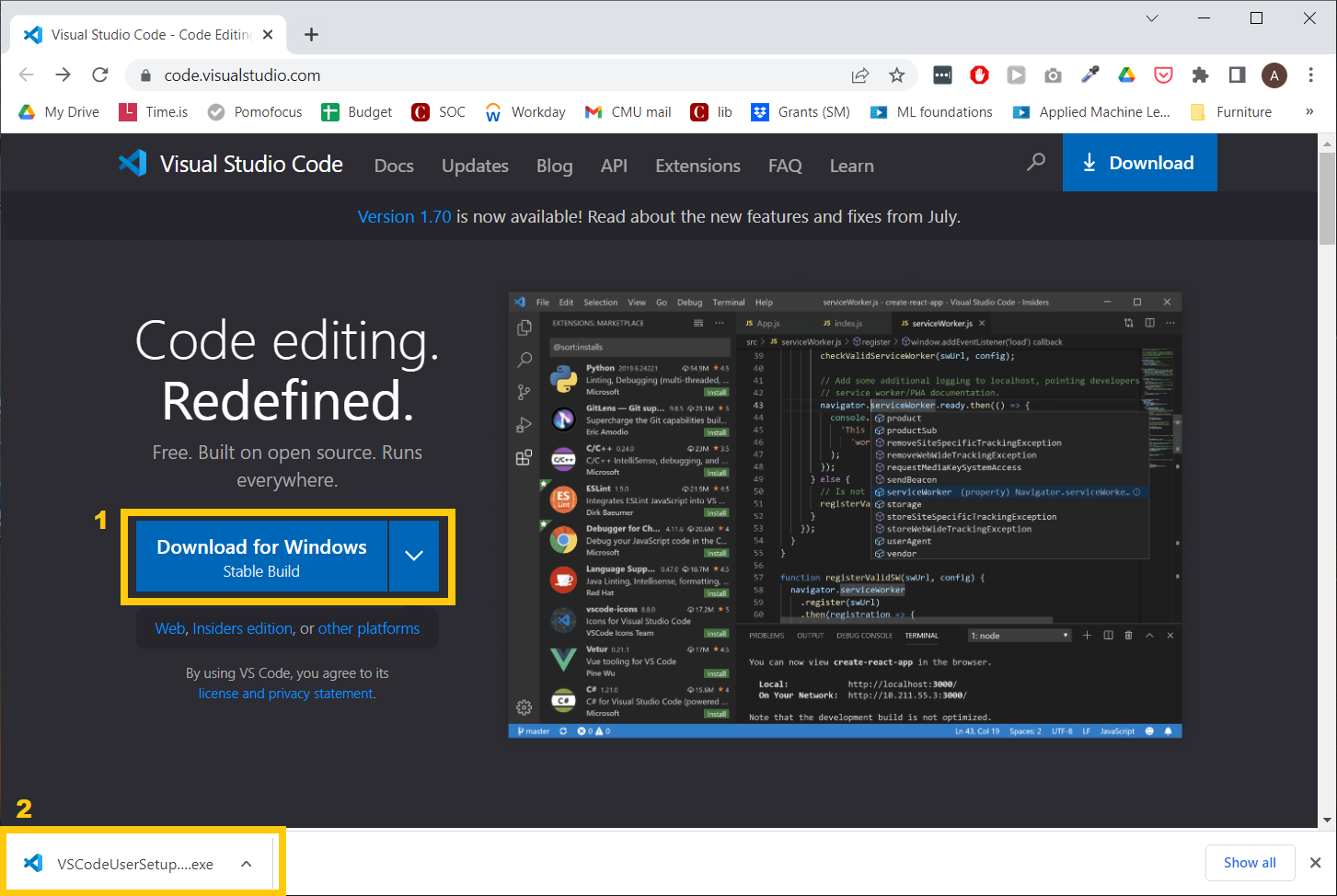Open the Extensions navigation item
1337x896 pixels.
click(697, 166)
